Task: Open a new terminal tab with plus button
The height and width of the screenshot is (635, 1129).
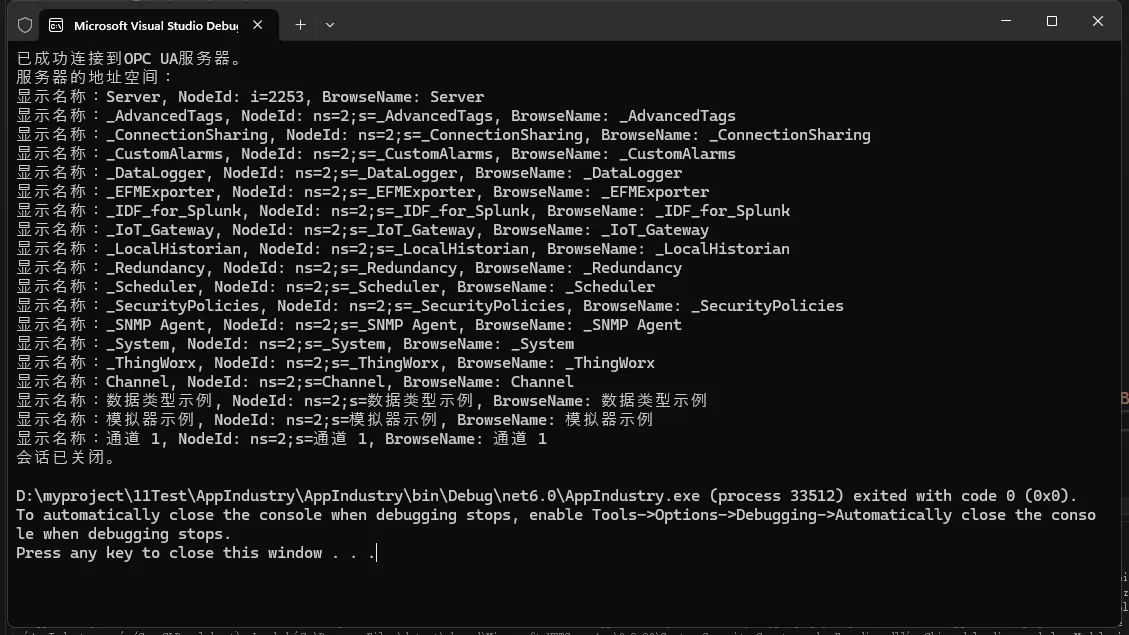Action: tap(300, 25)
